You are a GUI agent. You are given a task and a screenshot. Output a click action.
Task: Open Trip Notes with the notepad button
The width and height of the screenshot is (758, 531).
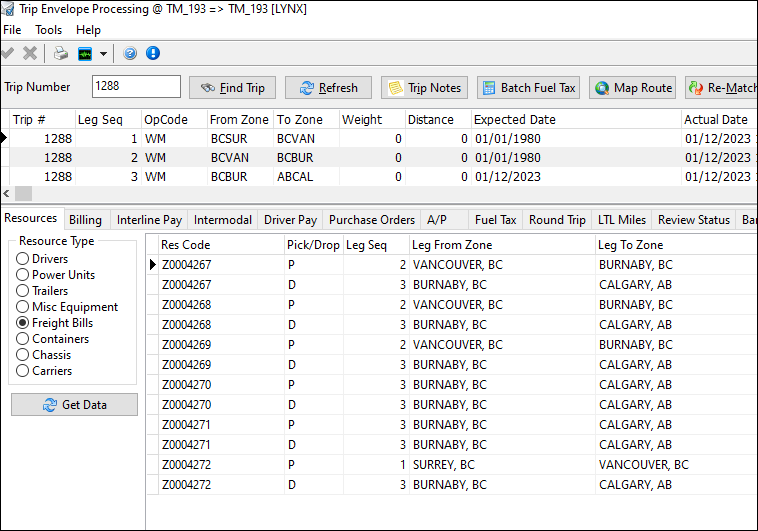click(424, 88)
